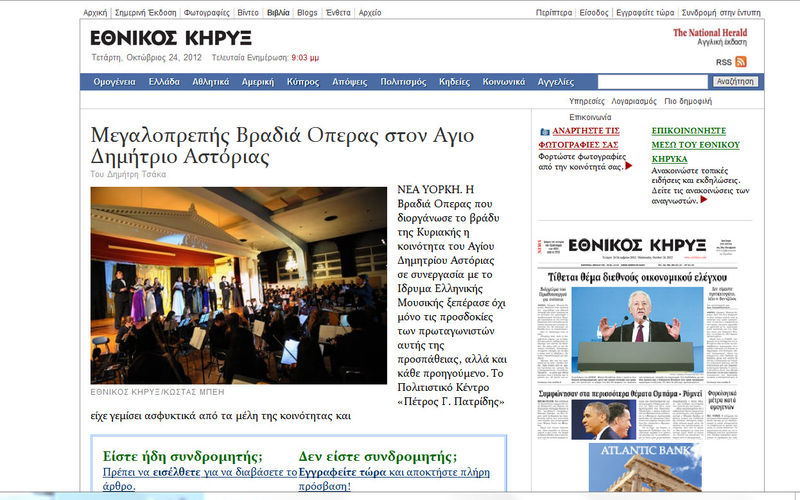Open Πιο δημοφιλή link
Screen dimensions: 800x500
688,101
